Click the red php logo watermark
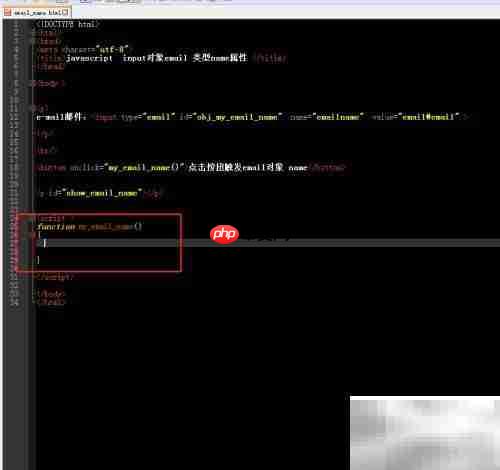This screenshot has width=500, height=470. tap(224, 234)
